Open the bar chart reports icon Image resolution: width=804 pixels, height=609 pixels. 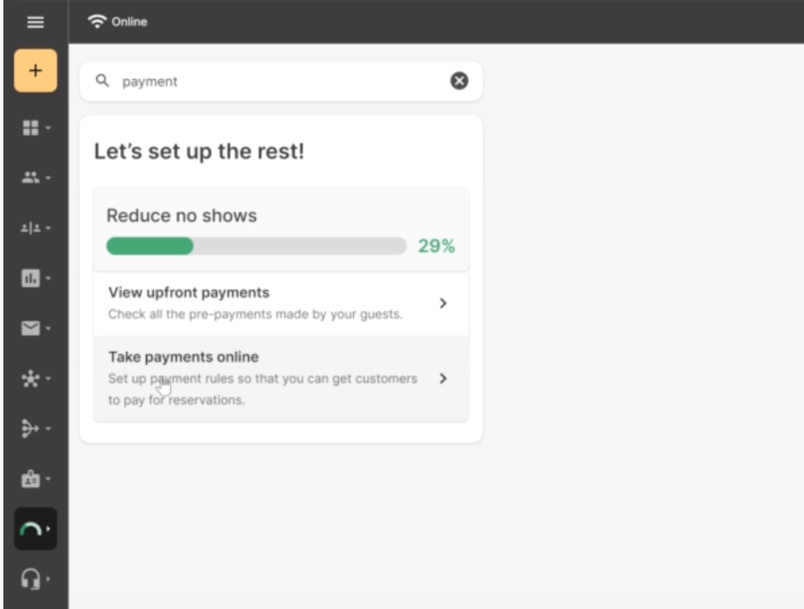click(32, 278)
